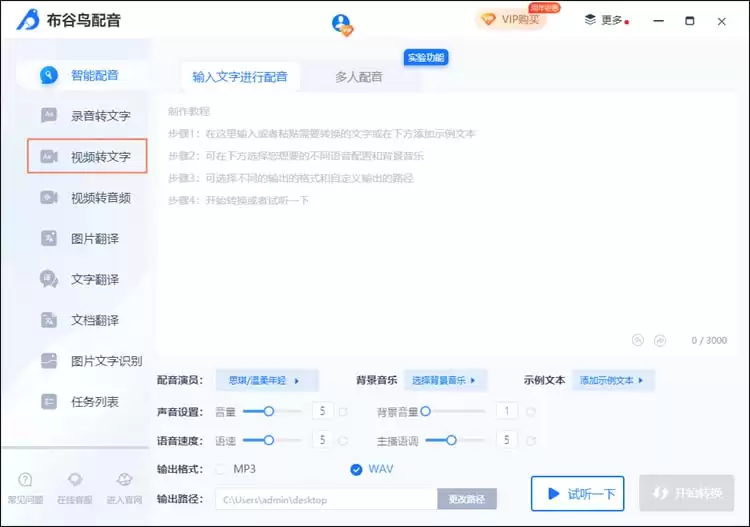Viewport: 750px width, 527px height.
Task: Open the user account avatar icon
Action: (x=342, y=24)
